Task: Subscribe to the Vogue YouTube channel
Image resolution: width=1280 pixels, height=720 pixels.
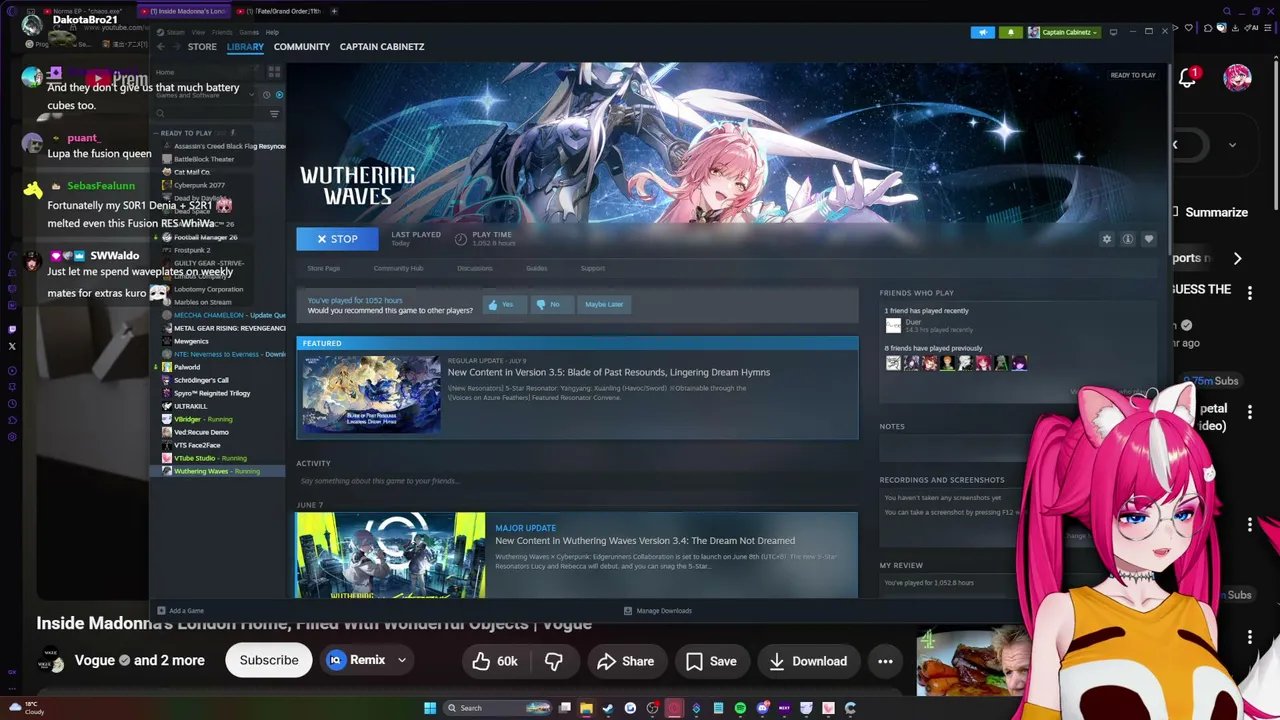Action: pos(269,660)
